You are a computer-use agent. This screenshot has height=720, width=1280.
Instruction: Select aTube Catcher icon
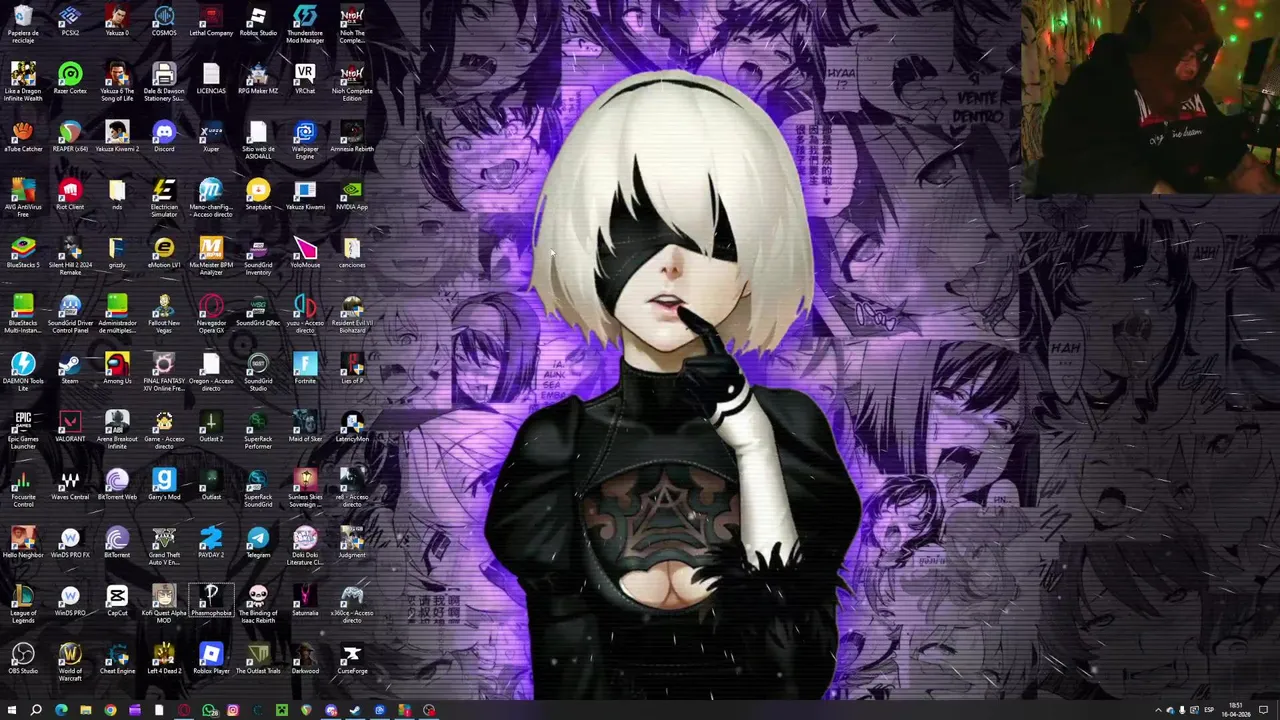coord(23,137)
